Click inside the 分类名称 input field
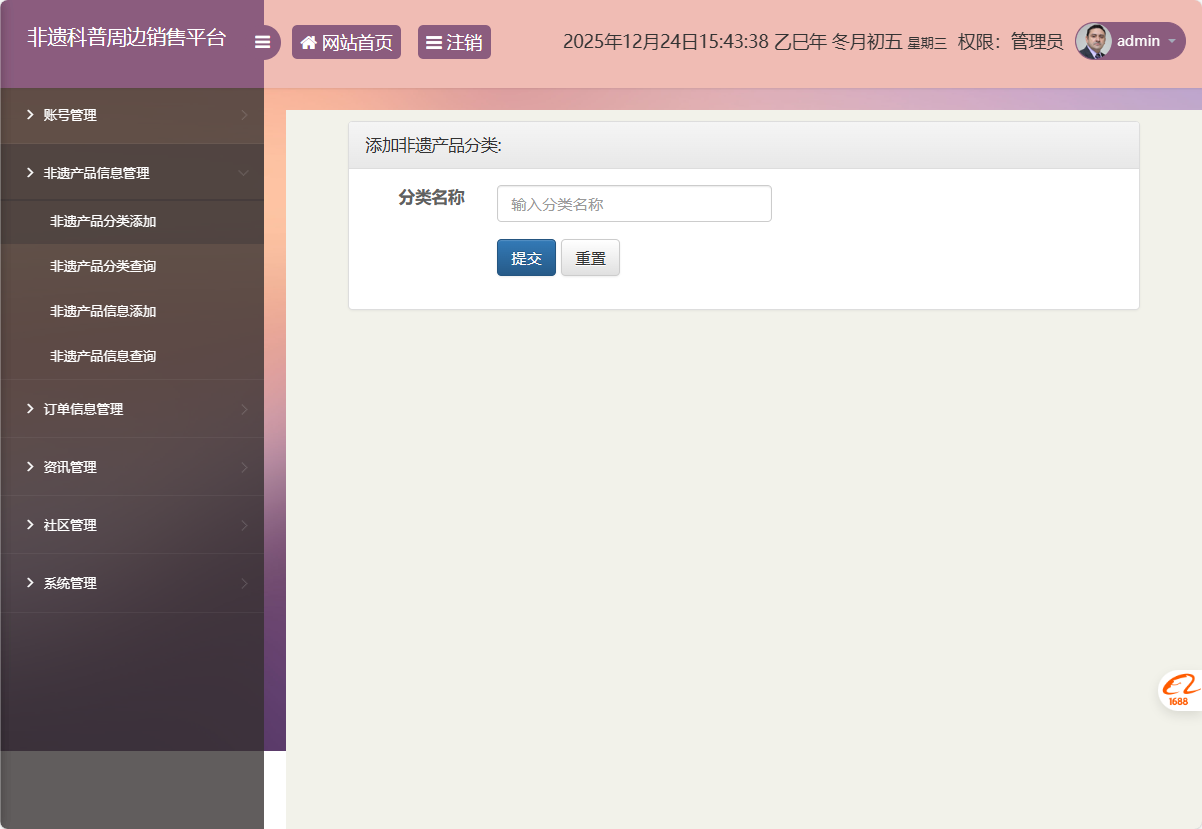The height and width of the screenshot is (829, 1202). 633,203
